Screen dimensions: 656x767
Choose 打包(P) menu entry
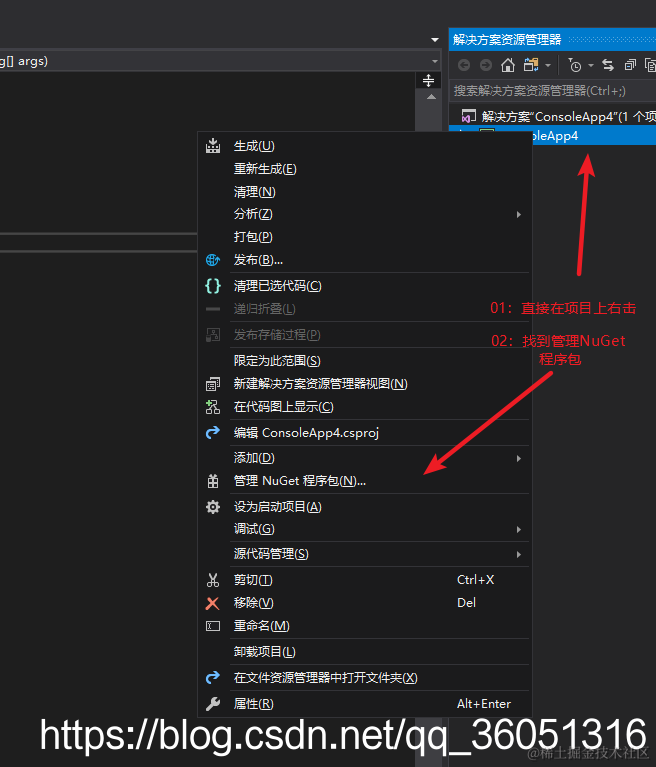click(365, 237)
